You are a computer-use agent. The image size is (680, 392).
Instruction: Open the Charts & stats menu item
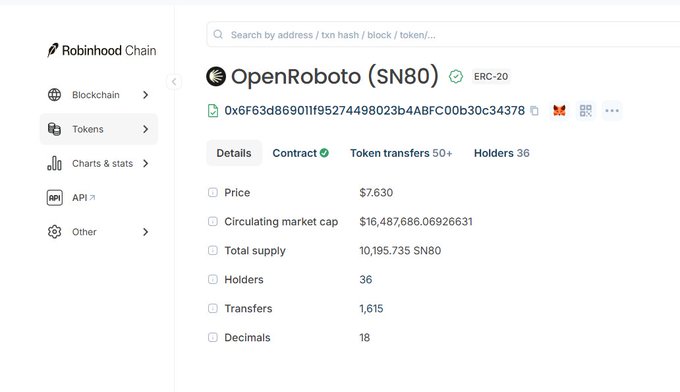coord(99,163)
